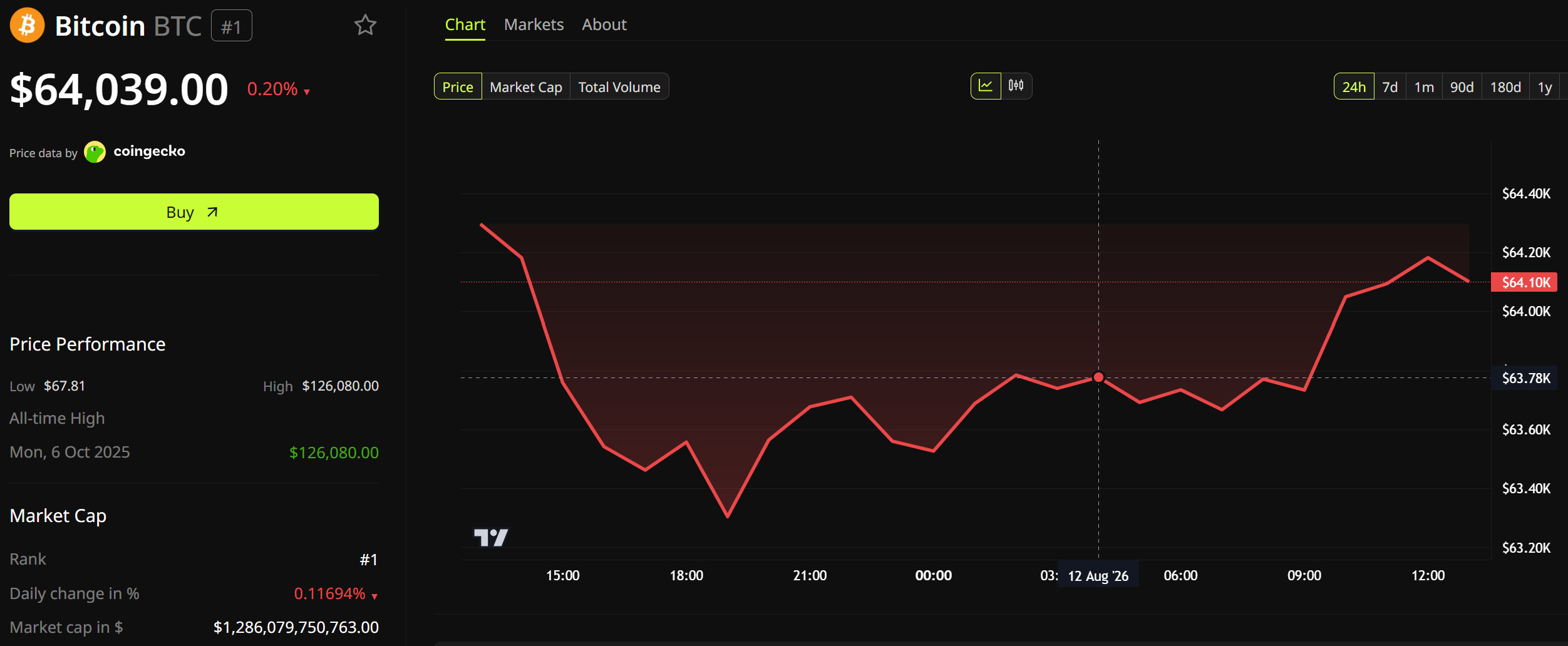Screen dimensions: 1568x646
Task: Choose the 180d time range
Action: [1505, 87]
